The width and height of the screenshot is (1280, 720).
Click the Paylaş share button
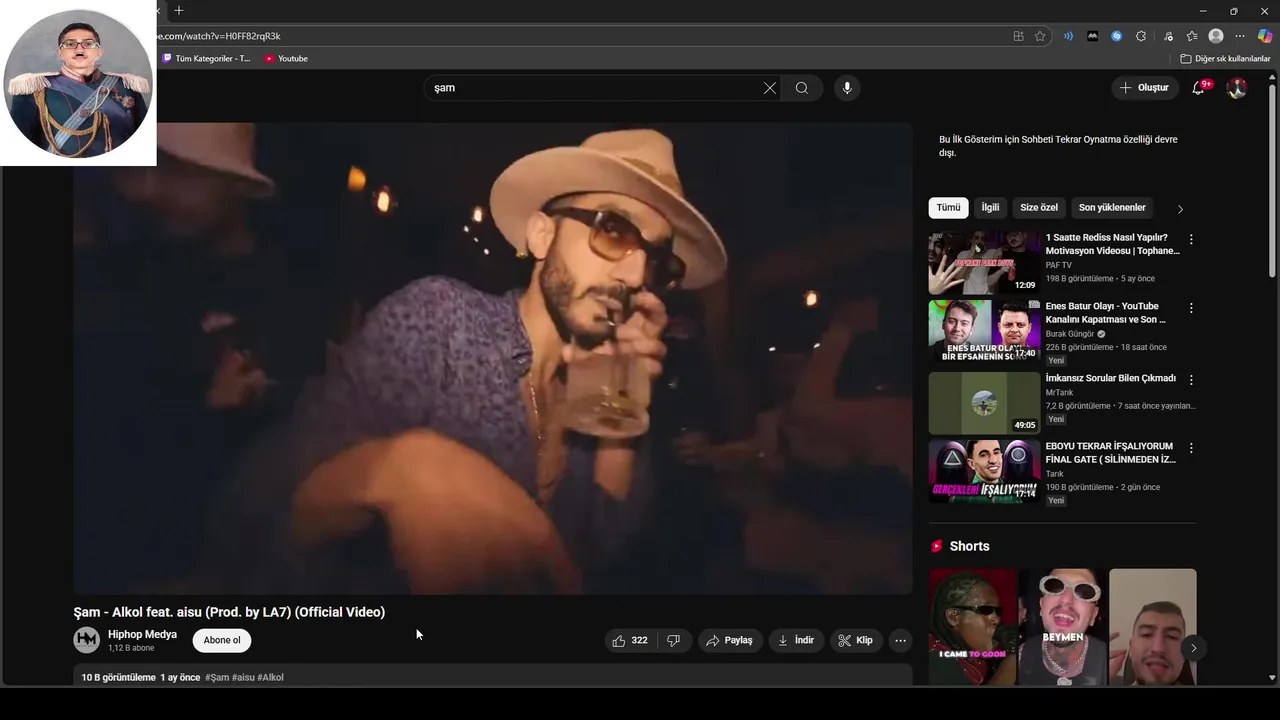[729, 641]
